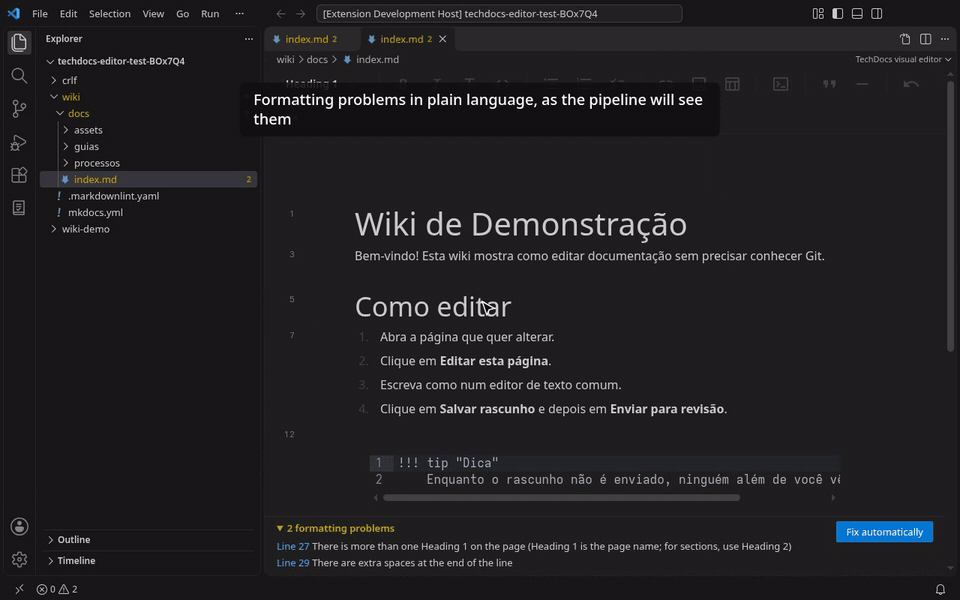The image size is (960, 600).
Task: Open the Source Control view
Action: click(x=19, y=109)
